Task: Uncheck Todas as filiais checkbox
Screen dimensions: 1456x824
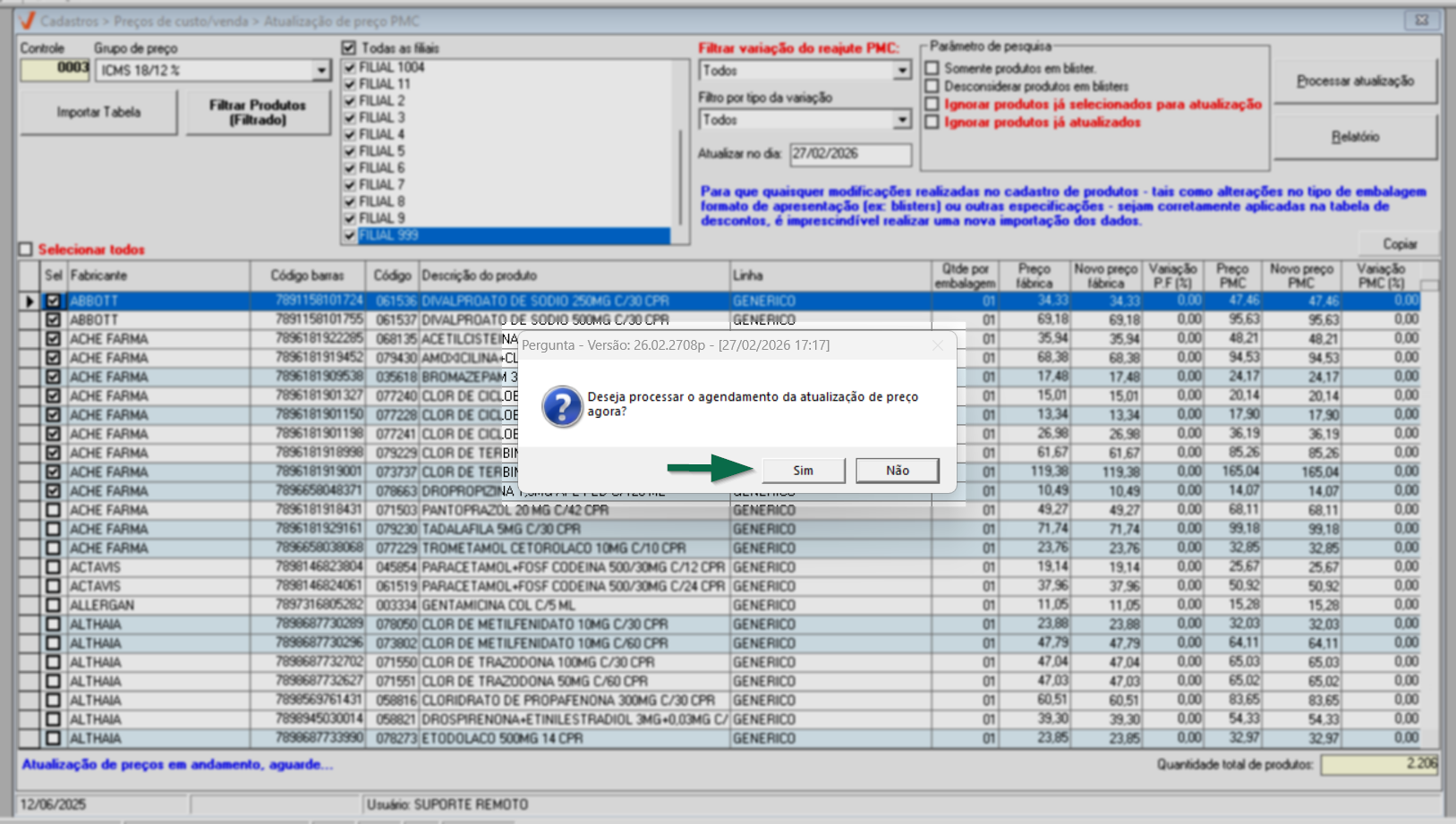Action: (349, 48)
